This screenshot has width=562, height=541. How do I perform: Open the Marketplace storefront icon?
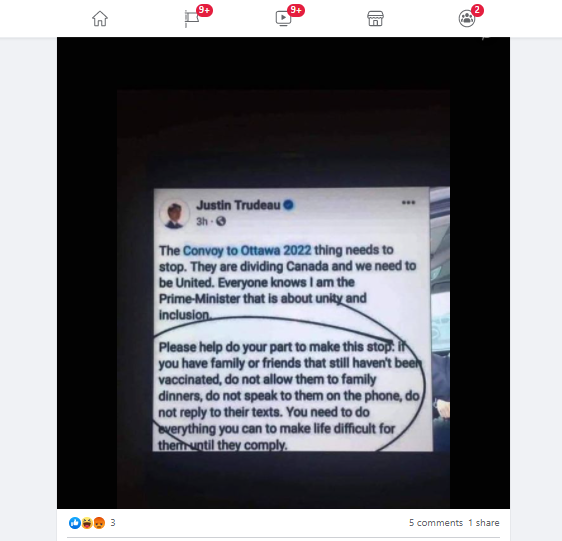coord(375,19)
